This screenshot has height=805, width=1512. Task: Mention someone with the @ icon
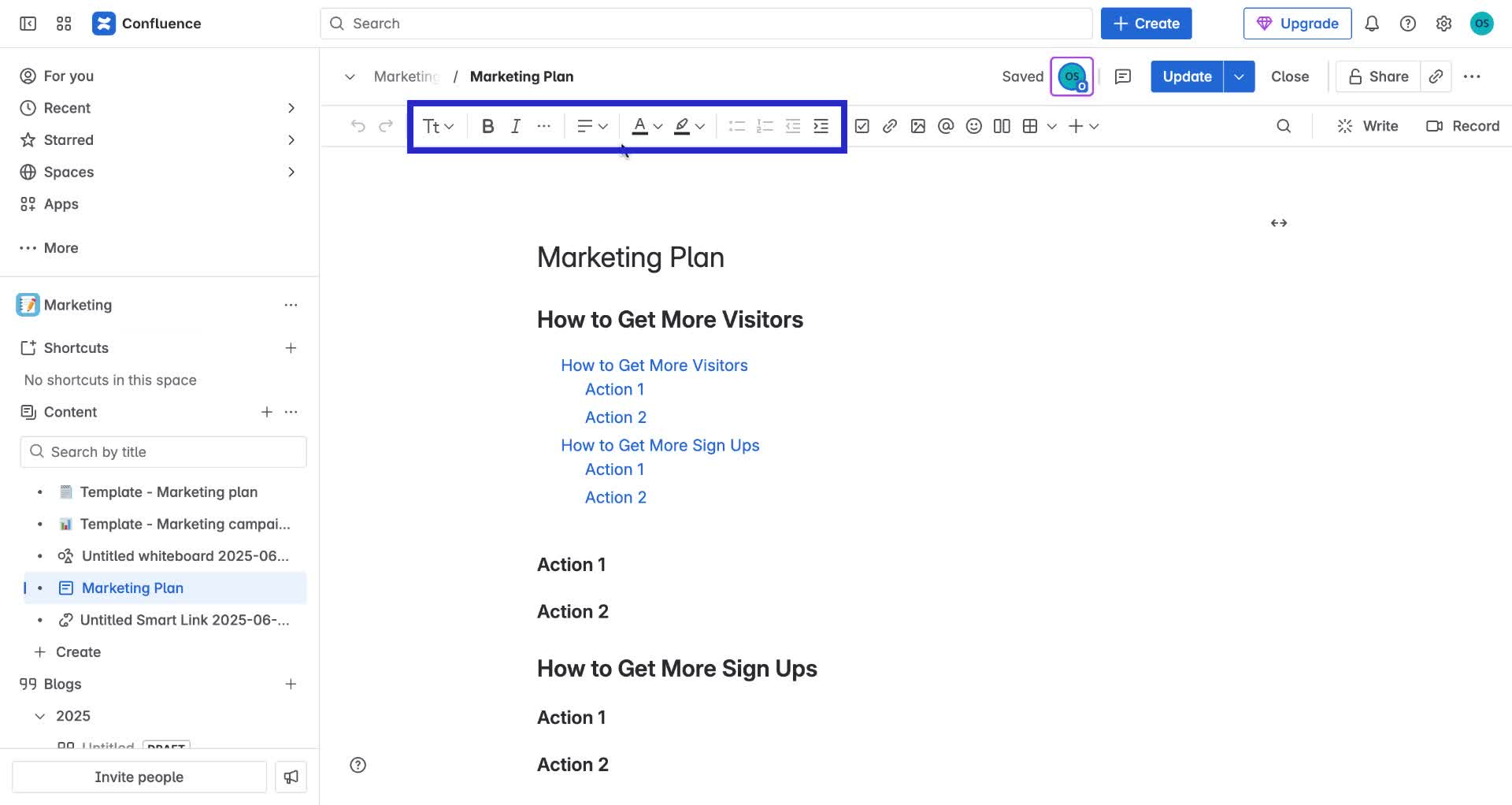946,125
